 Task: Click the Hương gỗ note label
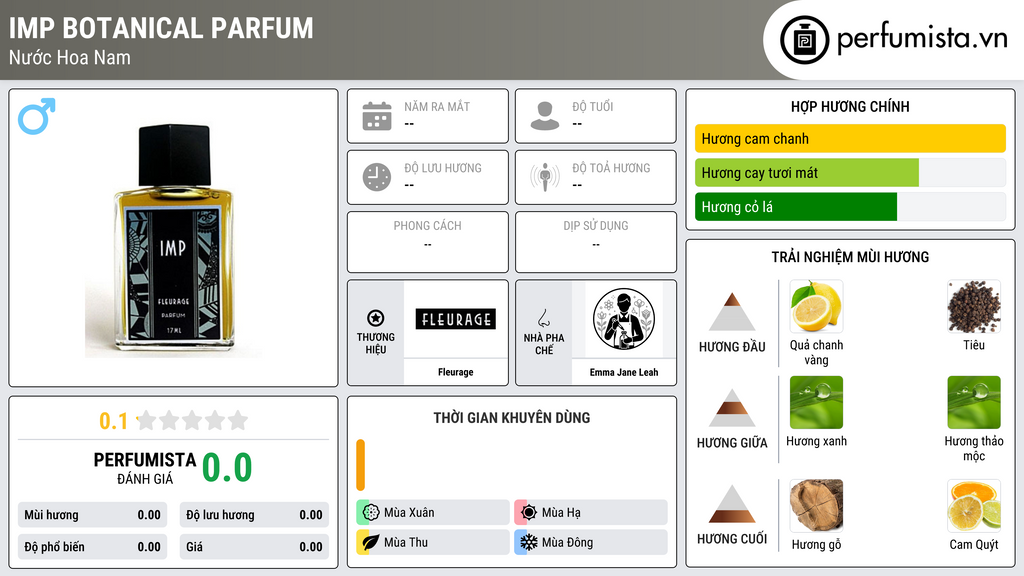tap(816, 545)
